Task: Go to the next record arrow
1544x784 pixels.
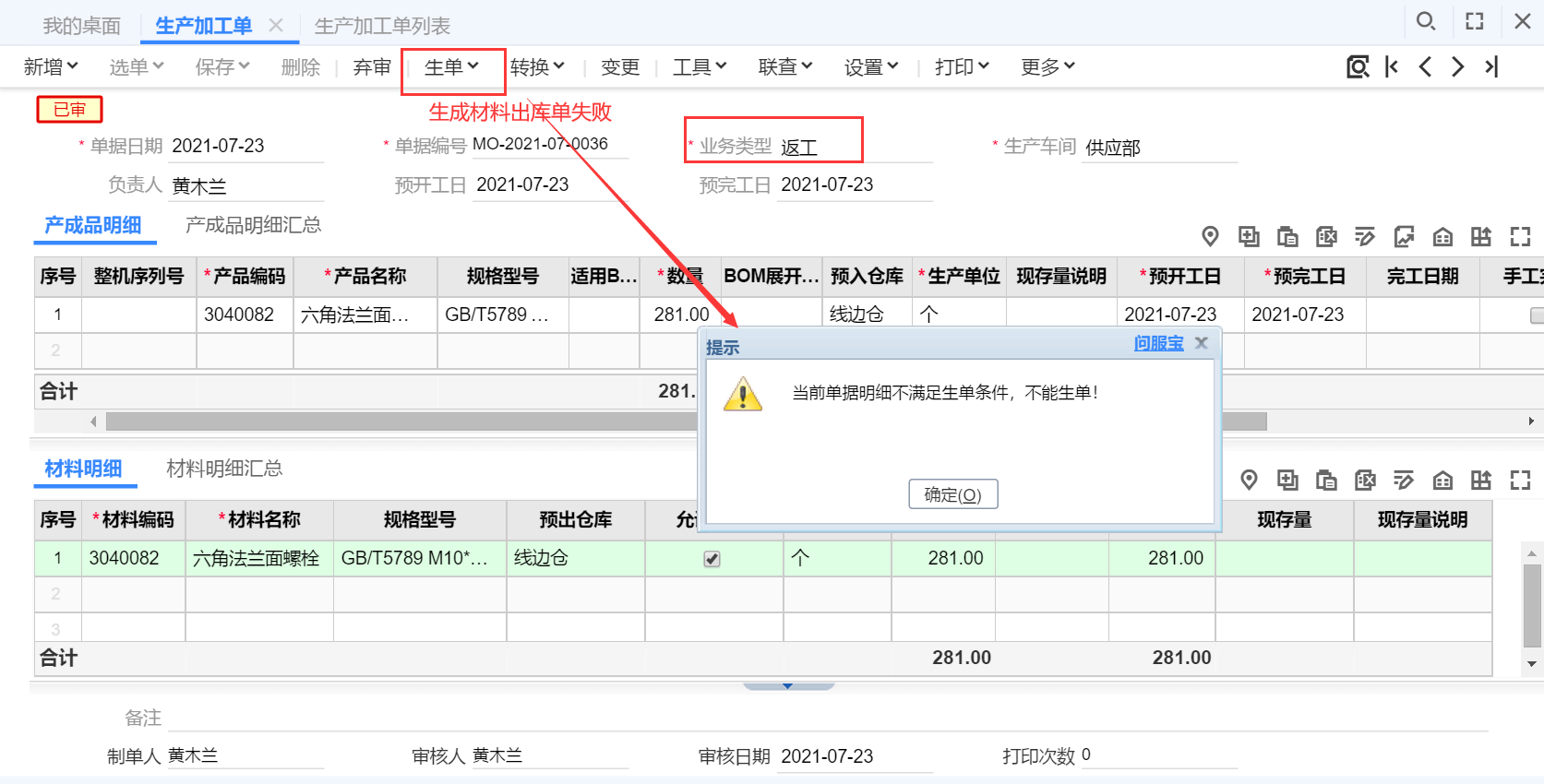Action: (x=1457, y=66)
